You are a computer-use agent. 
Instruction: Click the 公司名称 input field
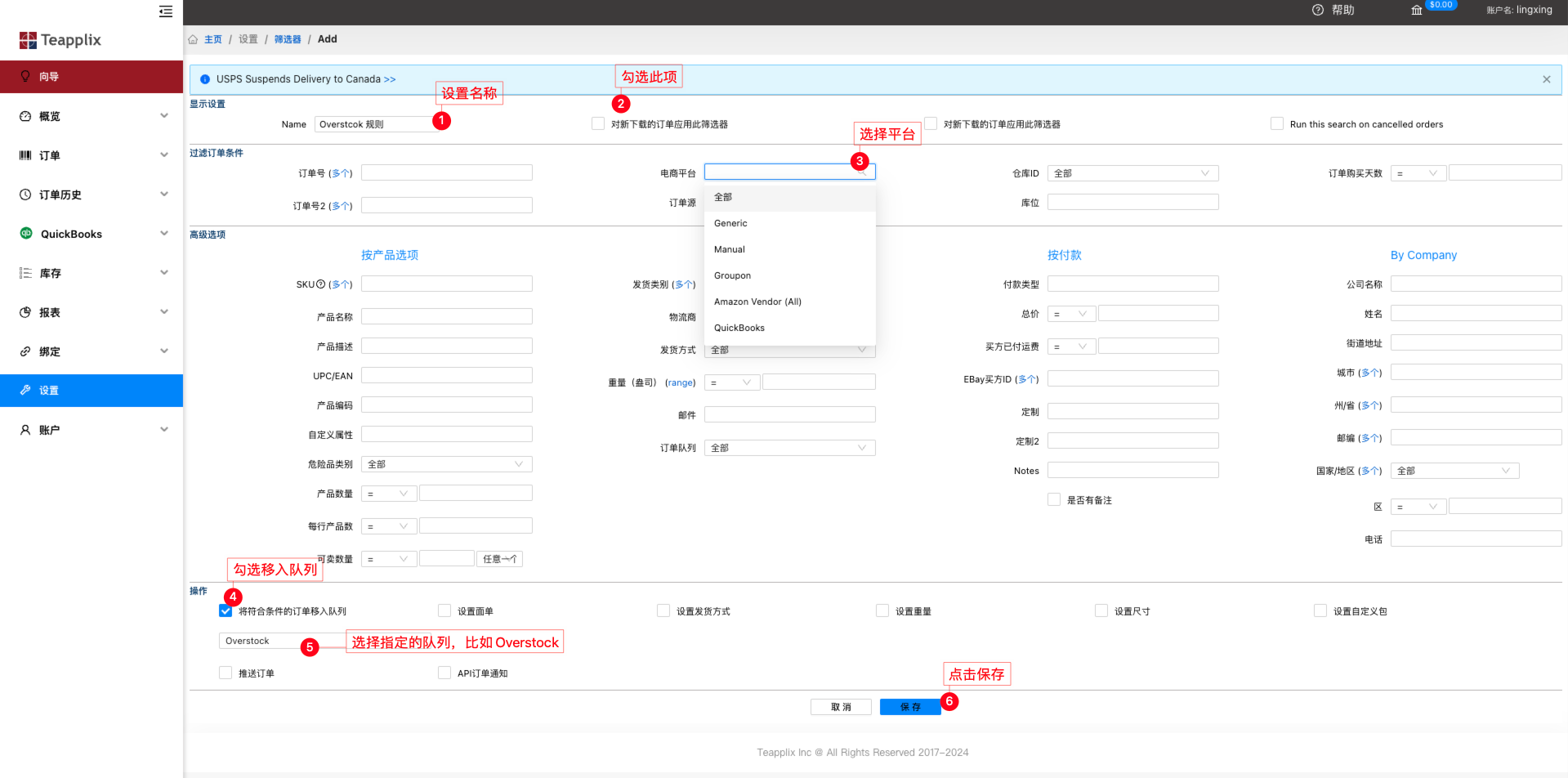[1476, 284]
